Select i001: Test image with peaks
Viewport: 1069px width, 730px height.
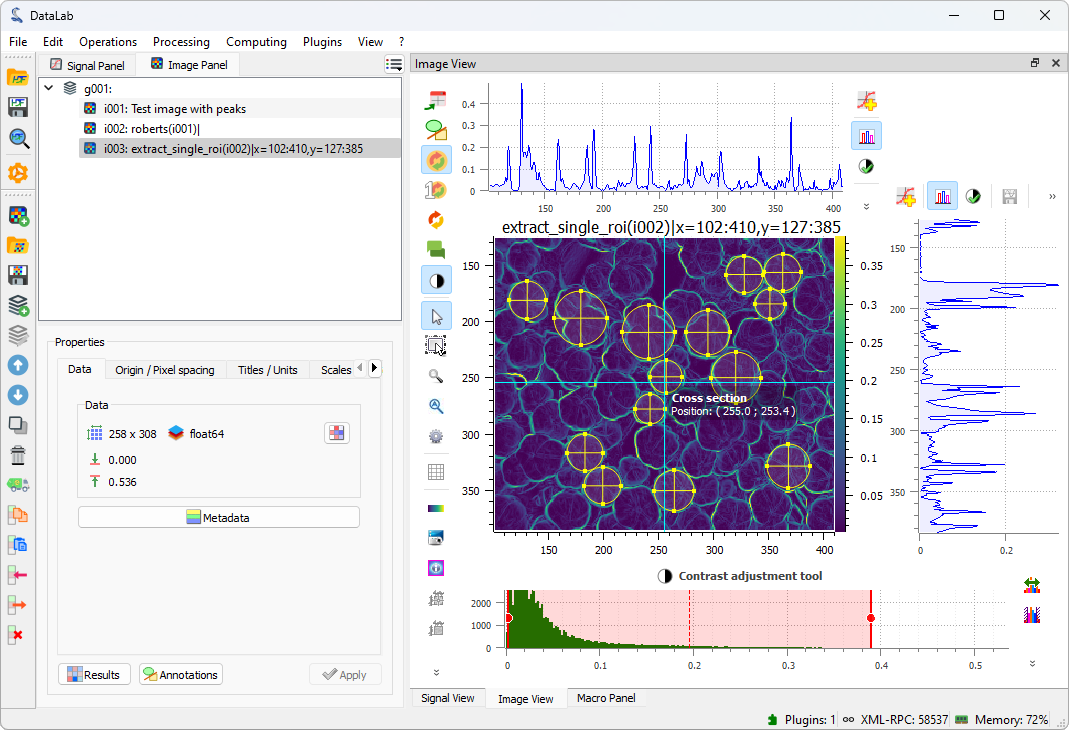240,108
